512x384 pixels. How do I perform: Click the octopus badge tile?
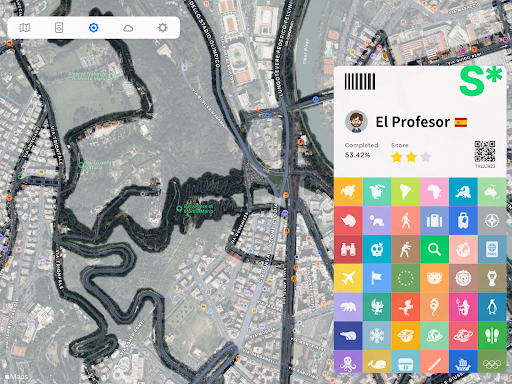click(348, 362)
